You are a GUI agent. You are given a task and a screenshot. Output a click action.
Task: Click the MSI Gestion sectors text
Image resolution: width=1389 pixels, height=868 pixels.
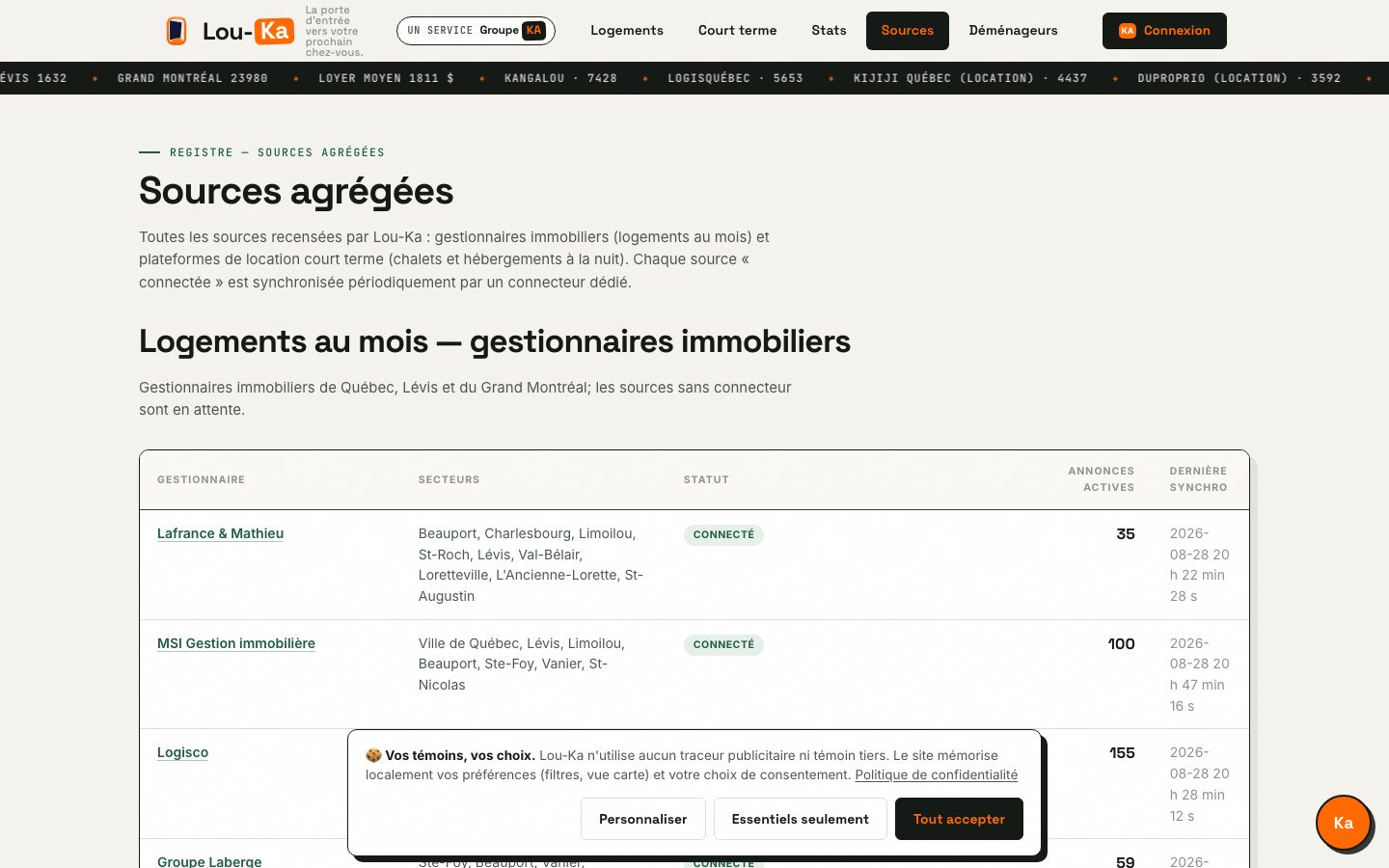(522, 664)
